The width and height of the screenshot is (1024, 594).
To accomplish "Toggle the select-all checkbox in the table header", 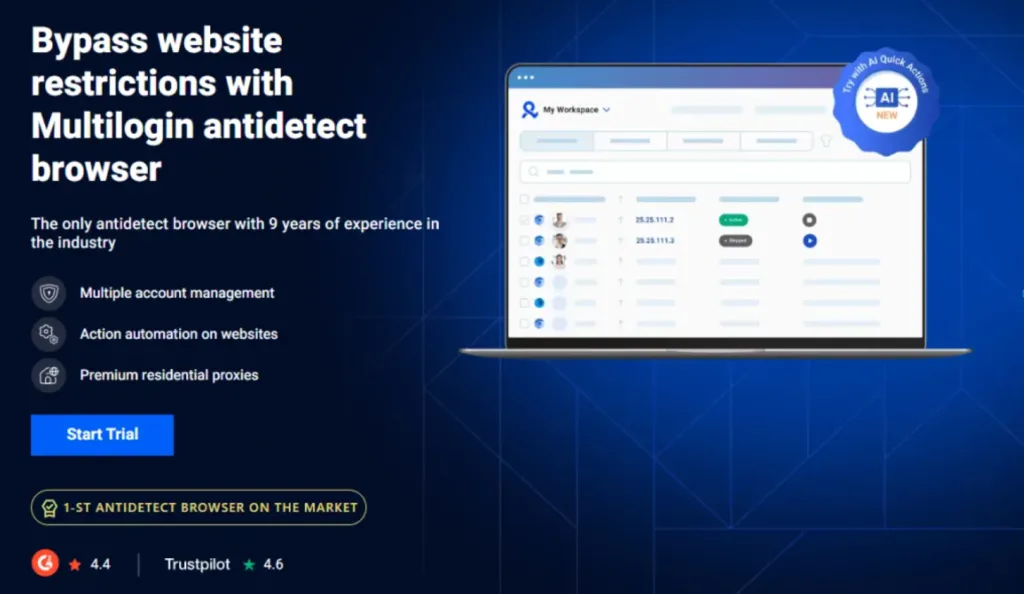I will coord(524,199).
